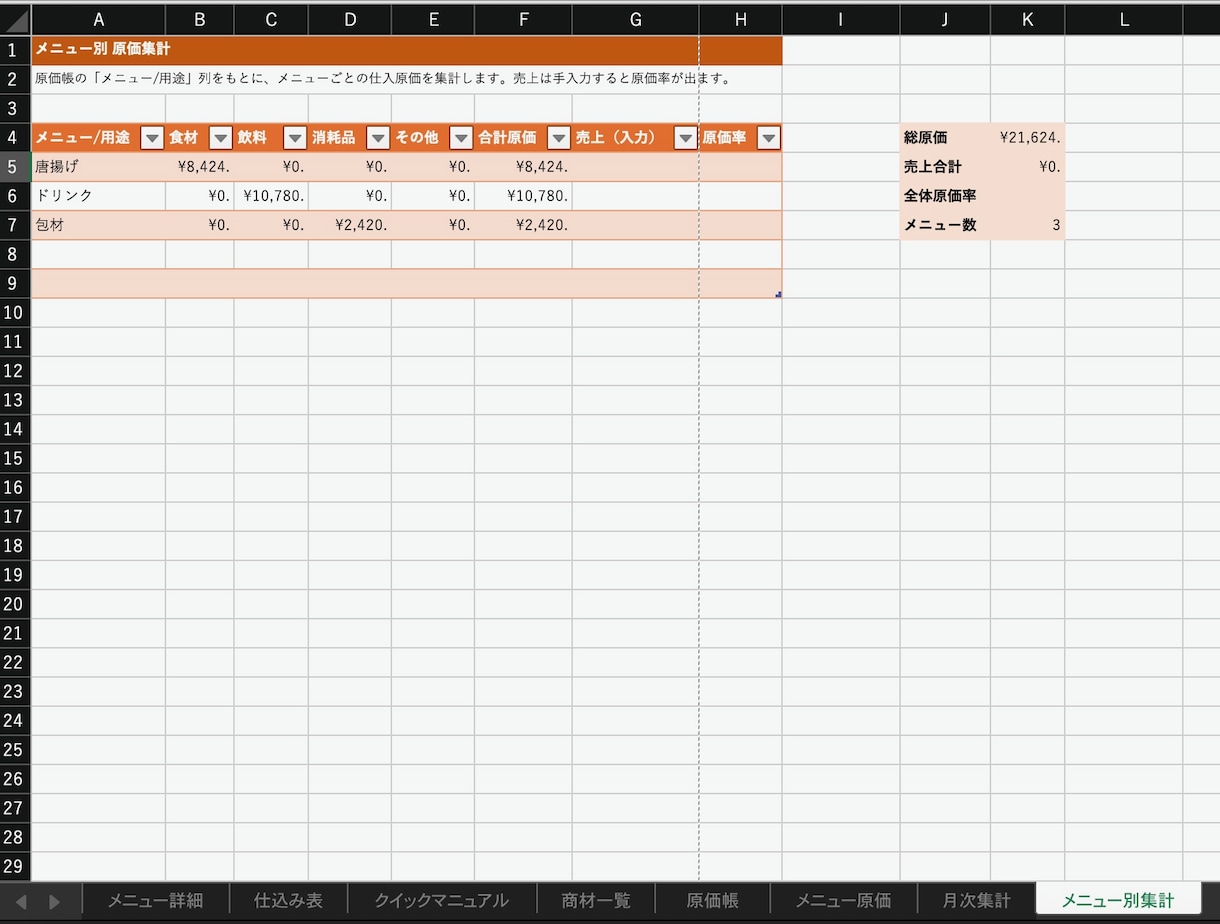Select the ¥2,420. cell under 消耗品
The height and width of the screenshot is (924, 1220).
(x=350, y=225)
